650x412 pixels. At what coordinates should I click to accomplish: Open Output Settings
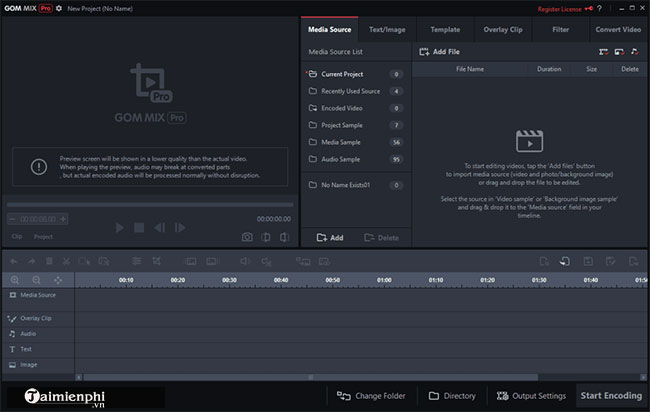click(x=531, y=396)
